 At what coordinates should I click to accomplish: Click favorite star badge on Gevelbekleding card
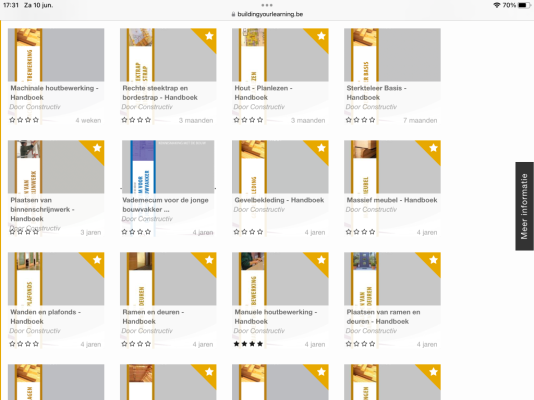(x=321, y=148)
